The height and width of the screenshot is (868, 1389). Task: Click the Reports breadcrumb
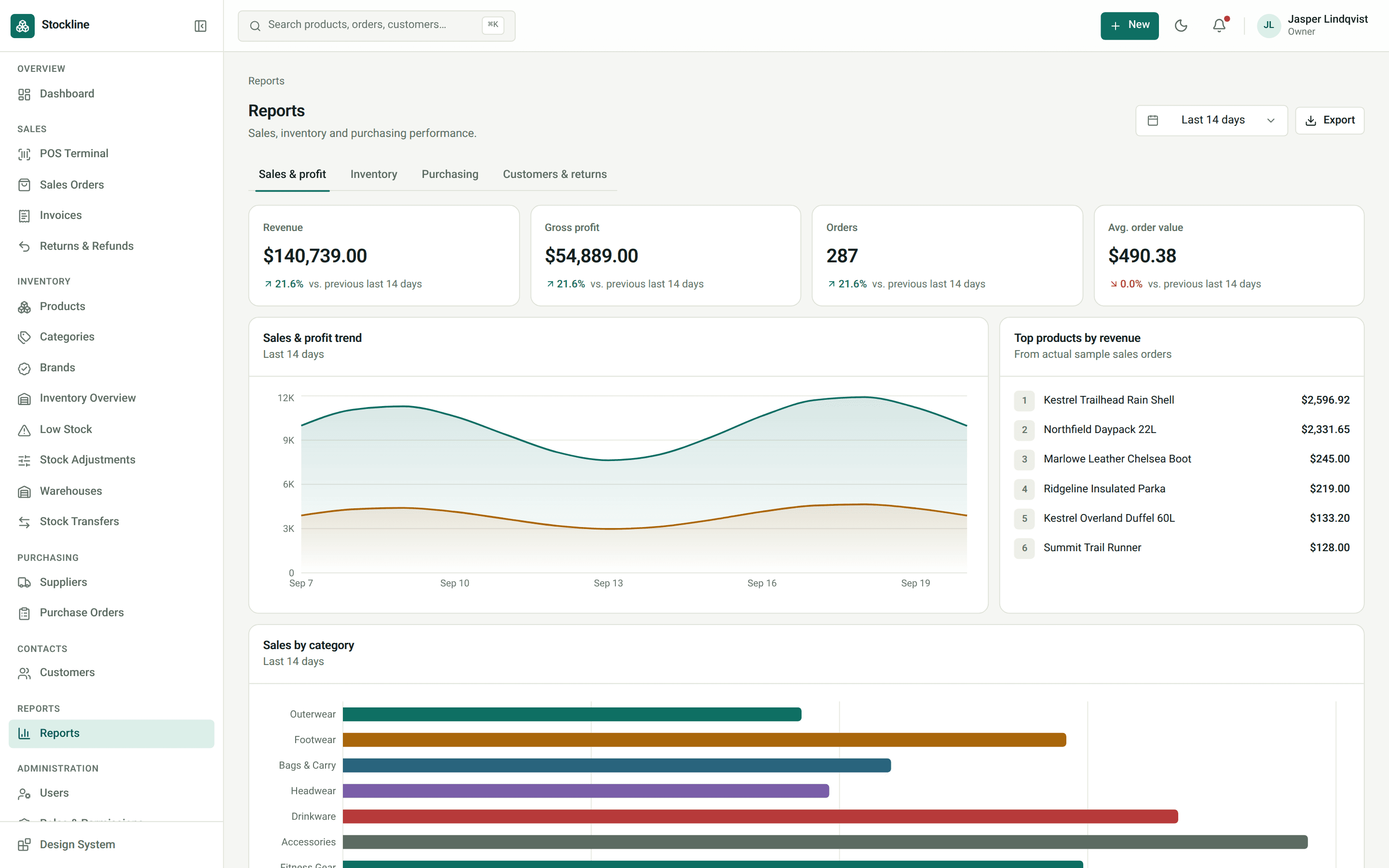click(266, 81)
